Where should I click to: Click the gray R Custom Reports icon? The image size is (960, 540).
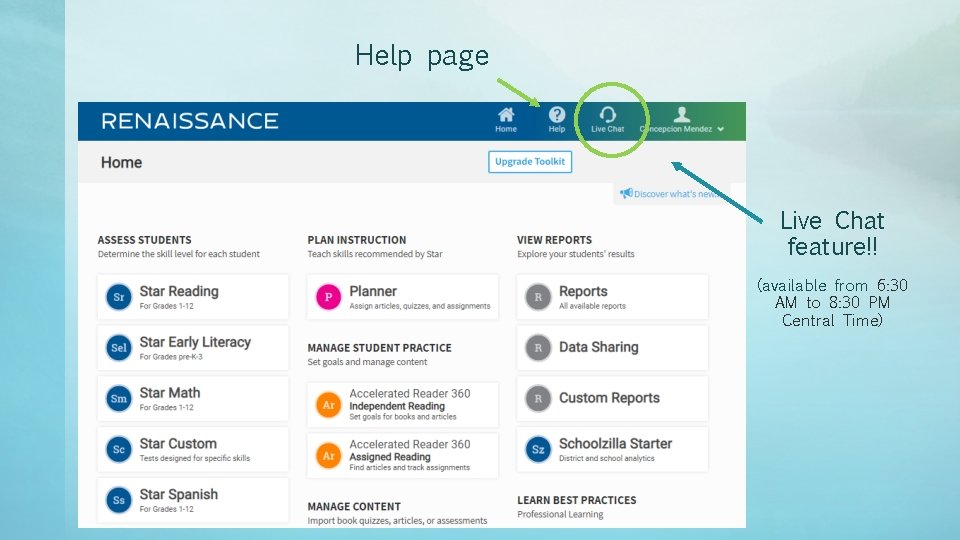point(538,399)
